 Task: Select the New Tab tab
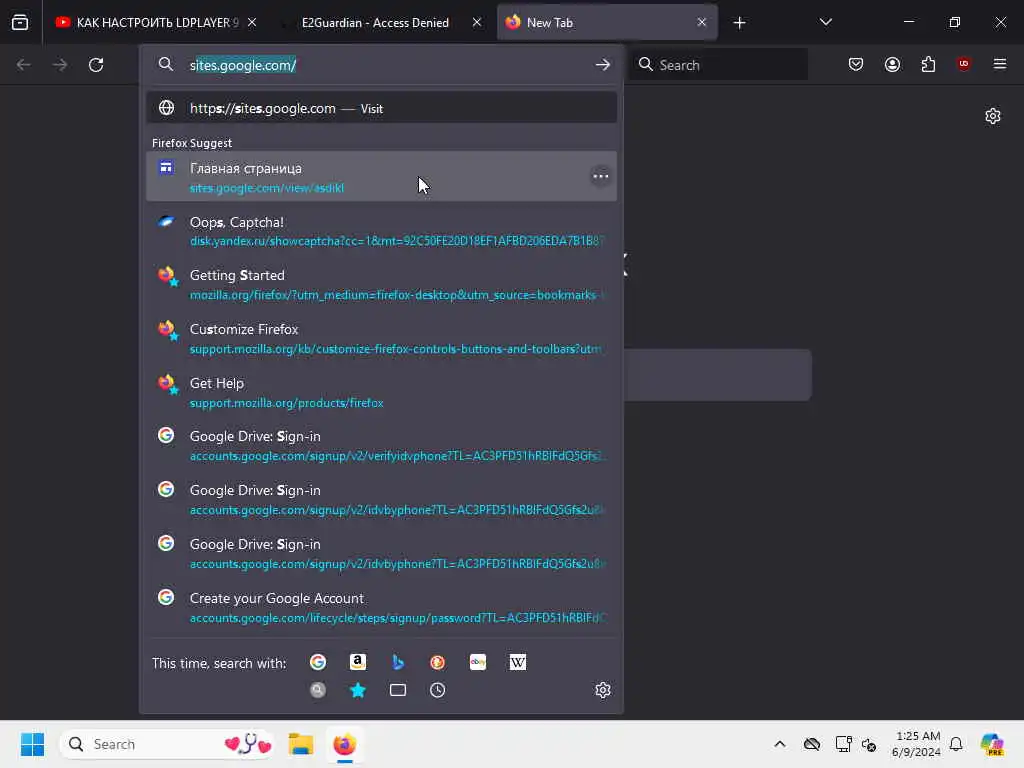click(x=607, y=23)
